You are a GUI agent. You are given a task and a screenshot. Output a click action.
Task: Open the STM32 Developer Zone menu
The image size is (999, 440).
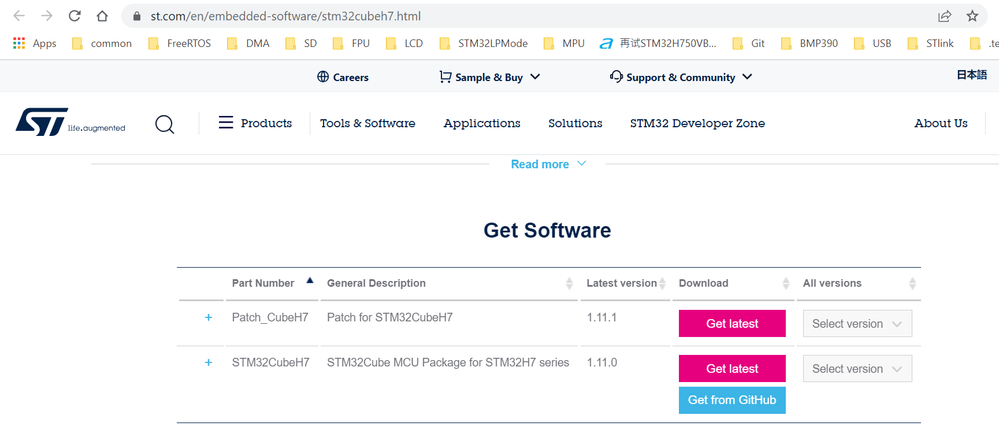(698, 123)
